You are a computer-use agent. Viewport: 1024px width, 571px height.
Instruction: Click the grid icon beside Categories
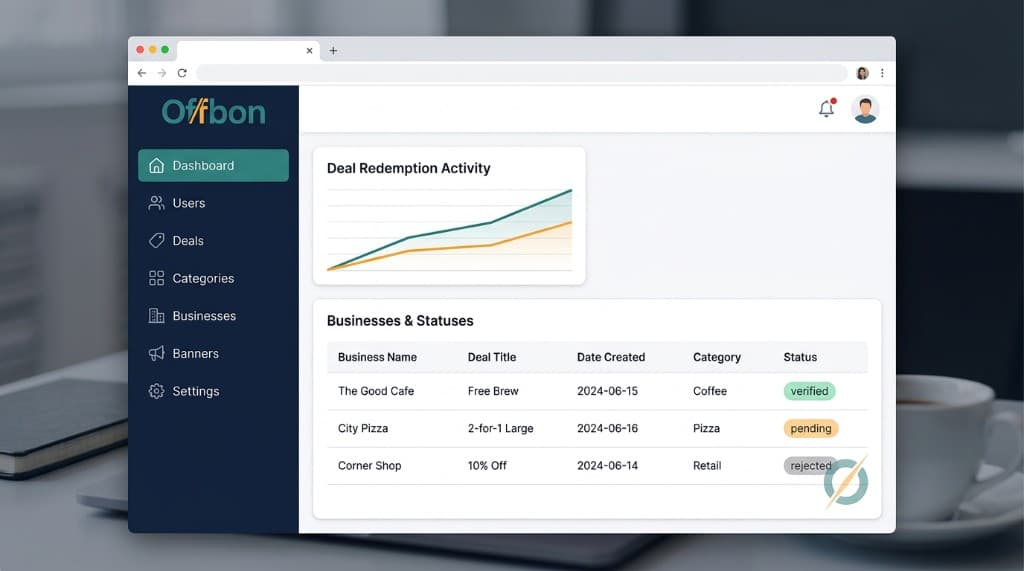(156, 278)
